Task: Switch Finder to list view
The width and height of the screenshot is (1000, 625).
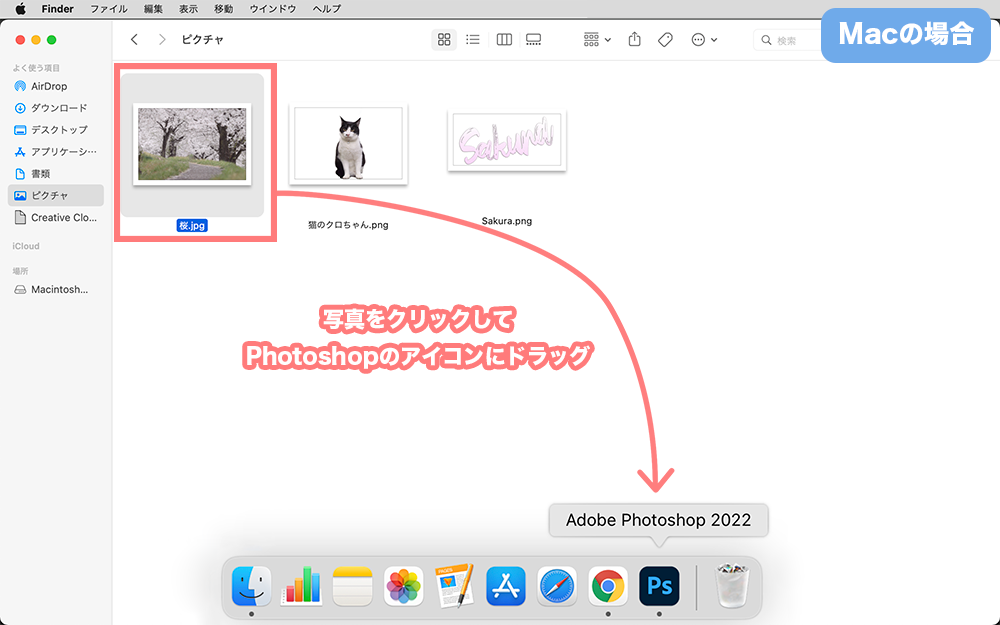Action: [473, 40]
